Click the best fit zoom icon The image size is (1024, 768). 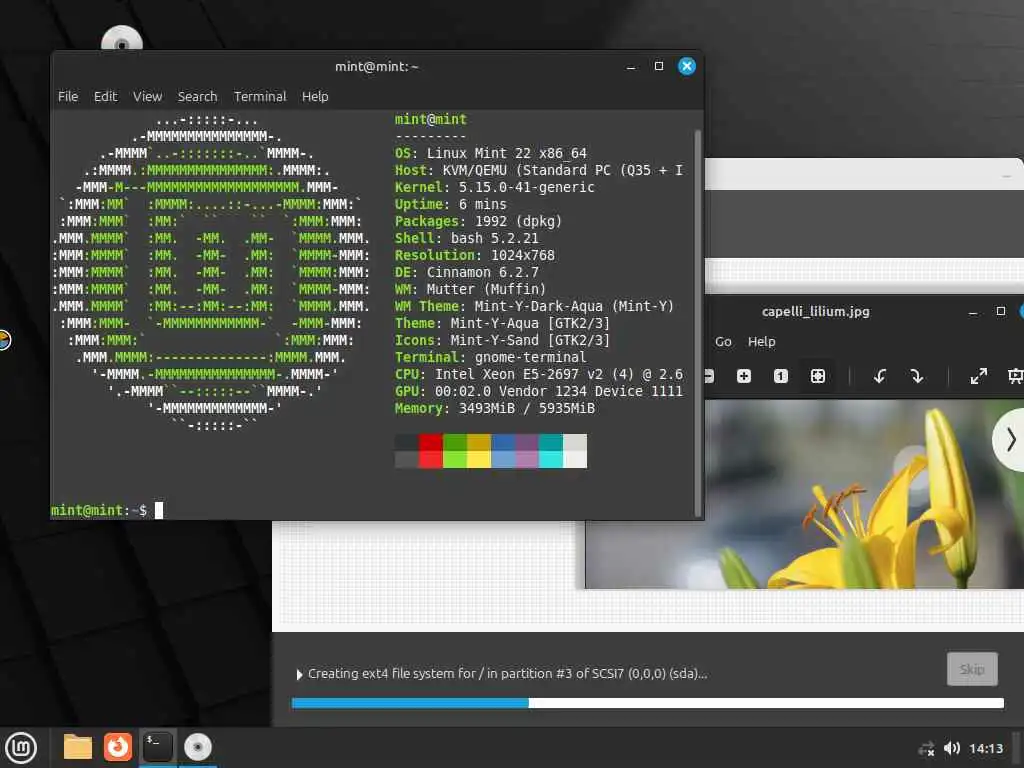coord(818,376)
